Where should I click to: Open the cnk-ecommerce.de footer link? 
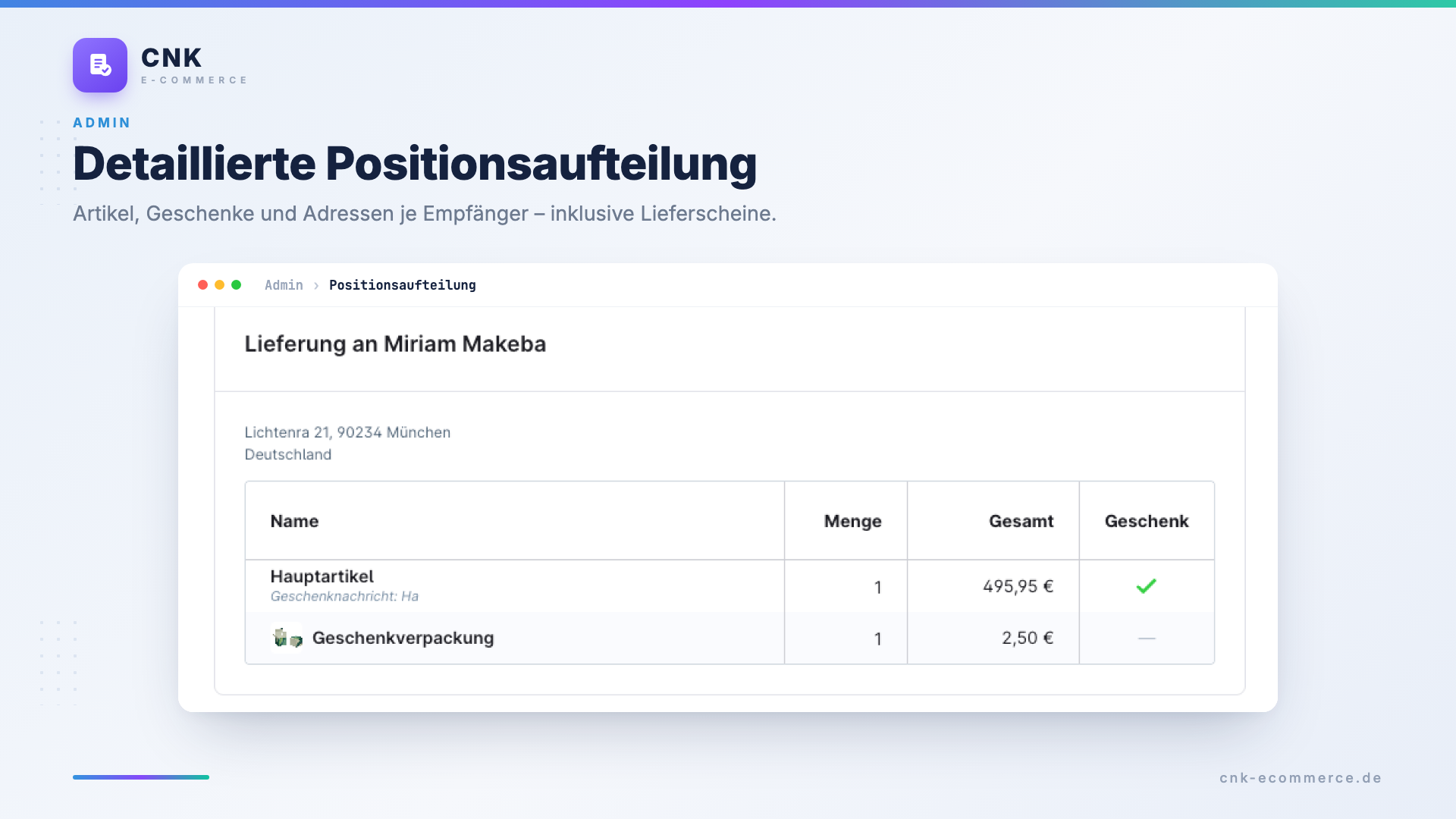(1301, 778)
